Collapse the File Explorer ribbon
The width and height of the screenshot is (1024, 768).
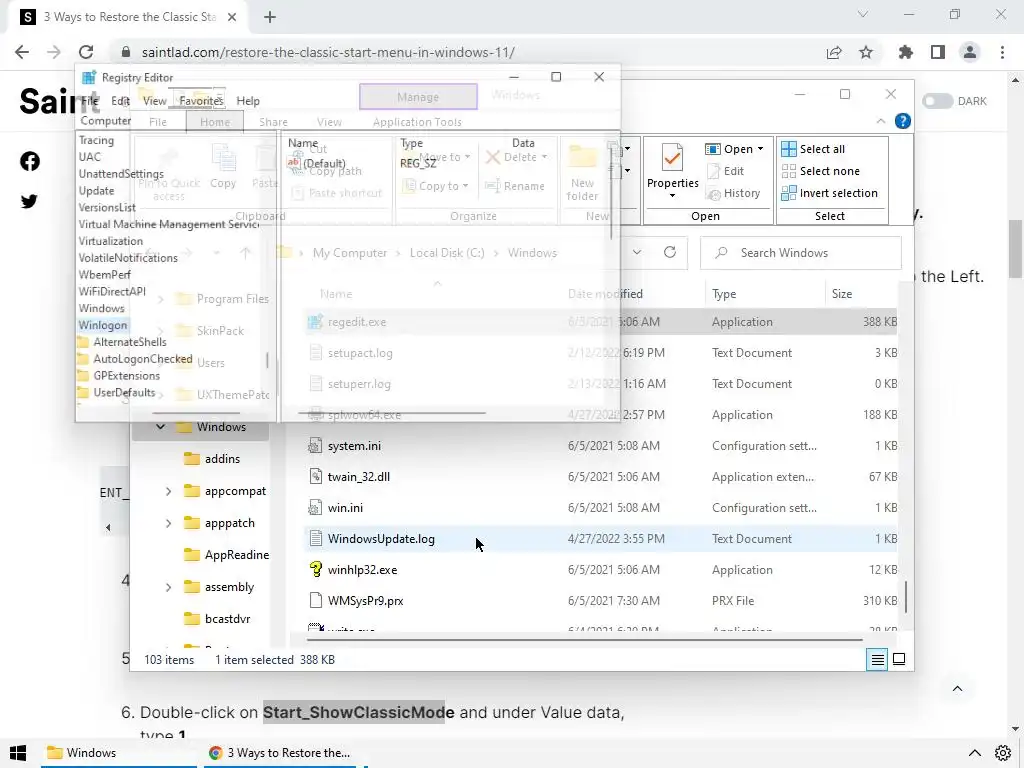point(880,121)
